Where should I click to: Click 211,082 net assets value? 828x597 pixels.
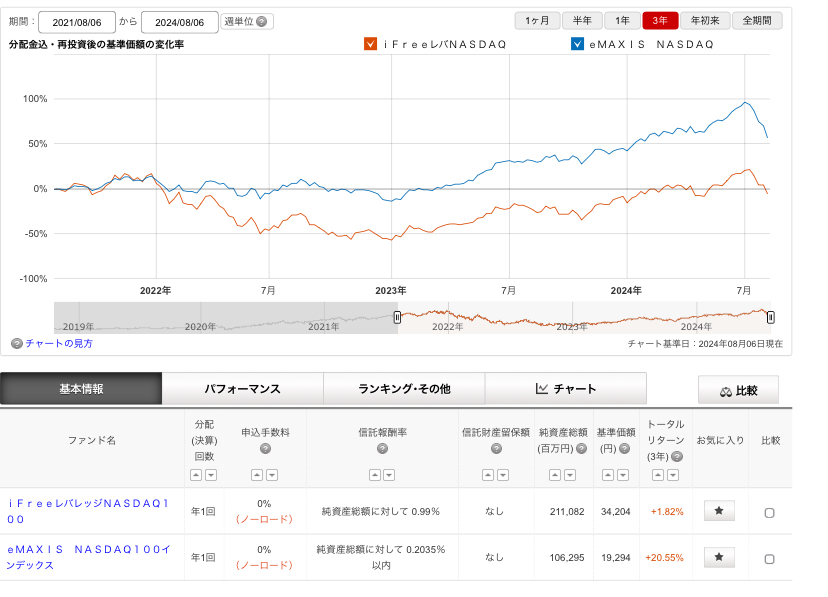point(567,511)
